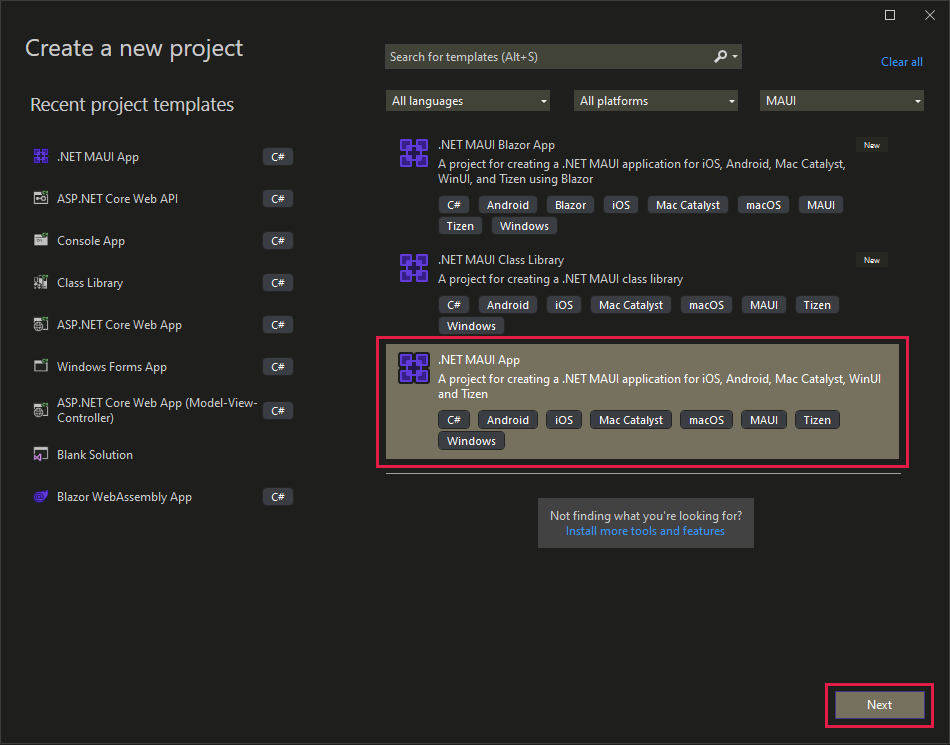Click the .NET MAUI App icon in recent templates
Screen dimensions: 950x745
click(x=41, y=156)
